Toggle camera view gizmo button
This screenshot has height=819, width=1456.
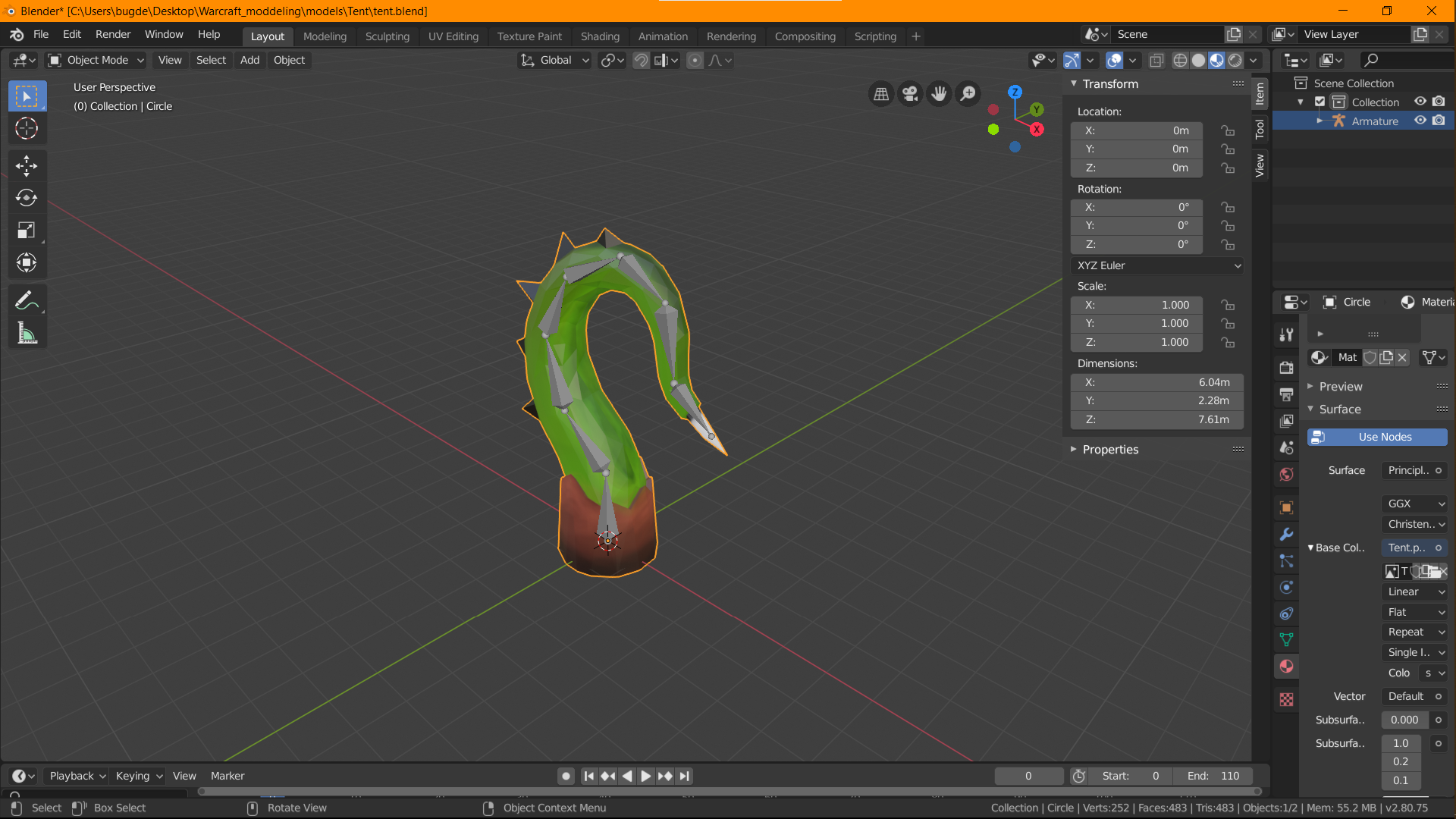tap(910, 93)
